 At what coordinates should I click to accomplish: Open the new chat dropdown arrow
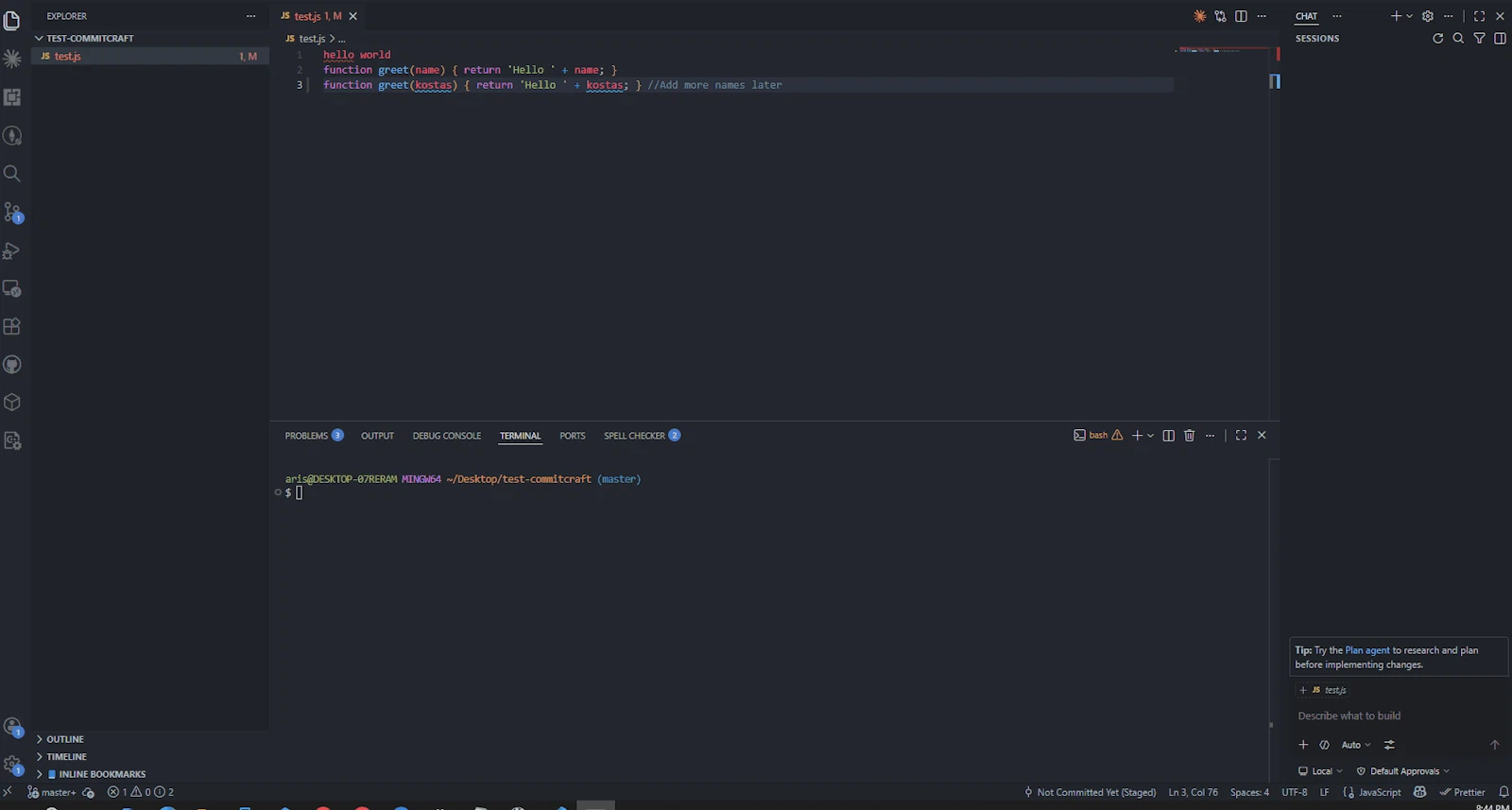1409,16
